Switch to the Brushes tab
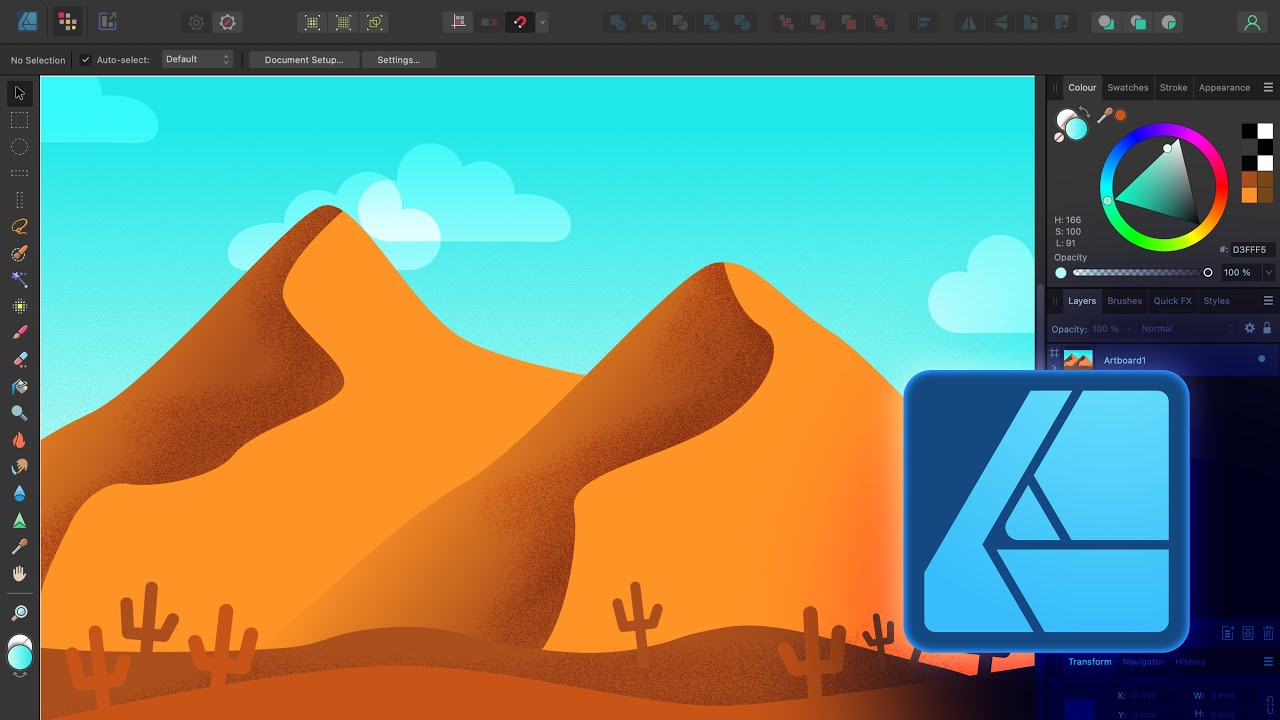The image size is (1280, 720). (1124, 301)
